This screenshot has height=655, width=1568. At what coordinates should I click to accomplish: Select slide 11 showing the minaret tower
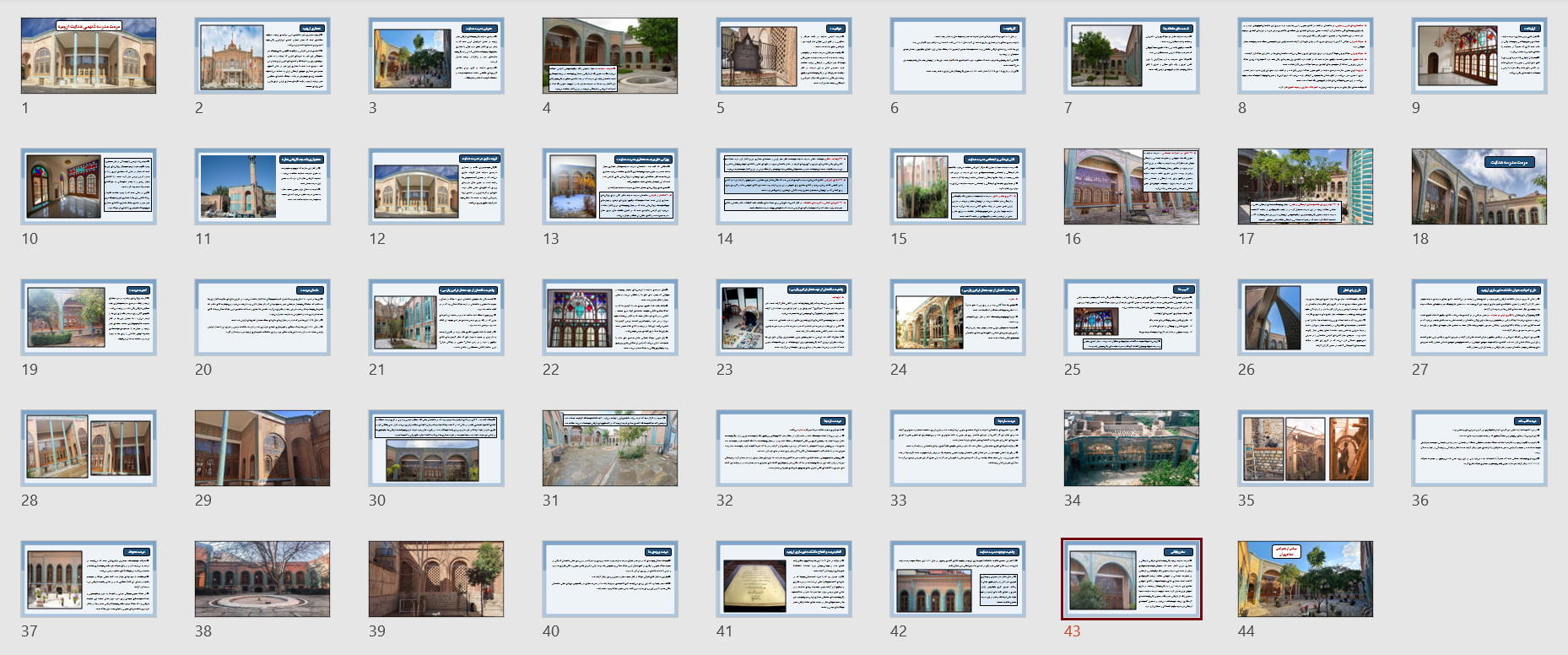(262, 187)
